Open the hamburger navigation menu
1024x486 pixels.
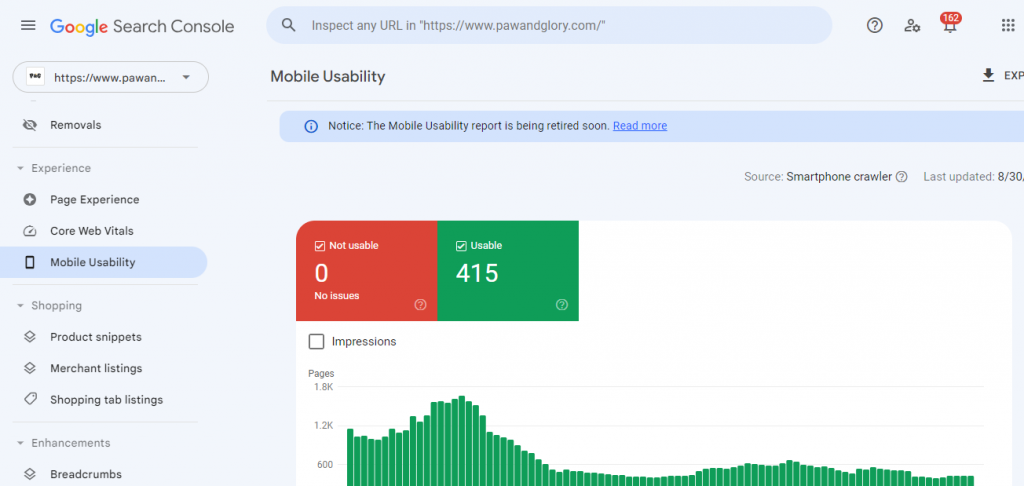[x=28, y=25]
